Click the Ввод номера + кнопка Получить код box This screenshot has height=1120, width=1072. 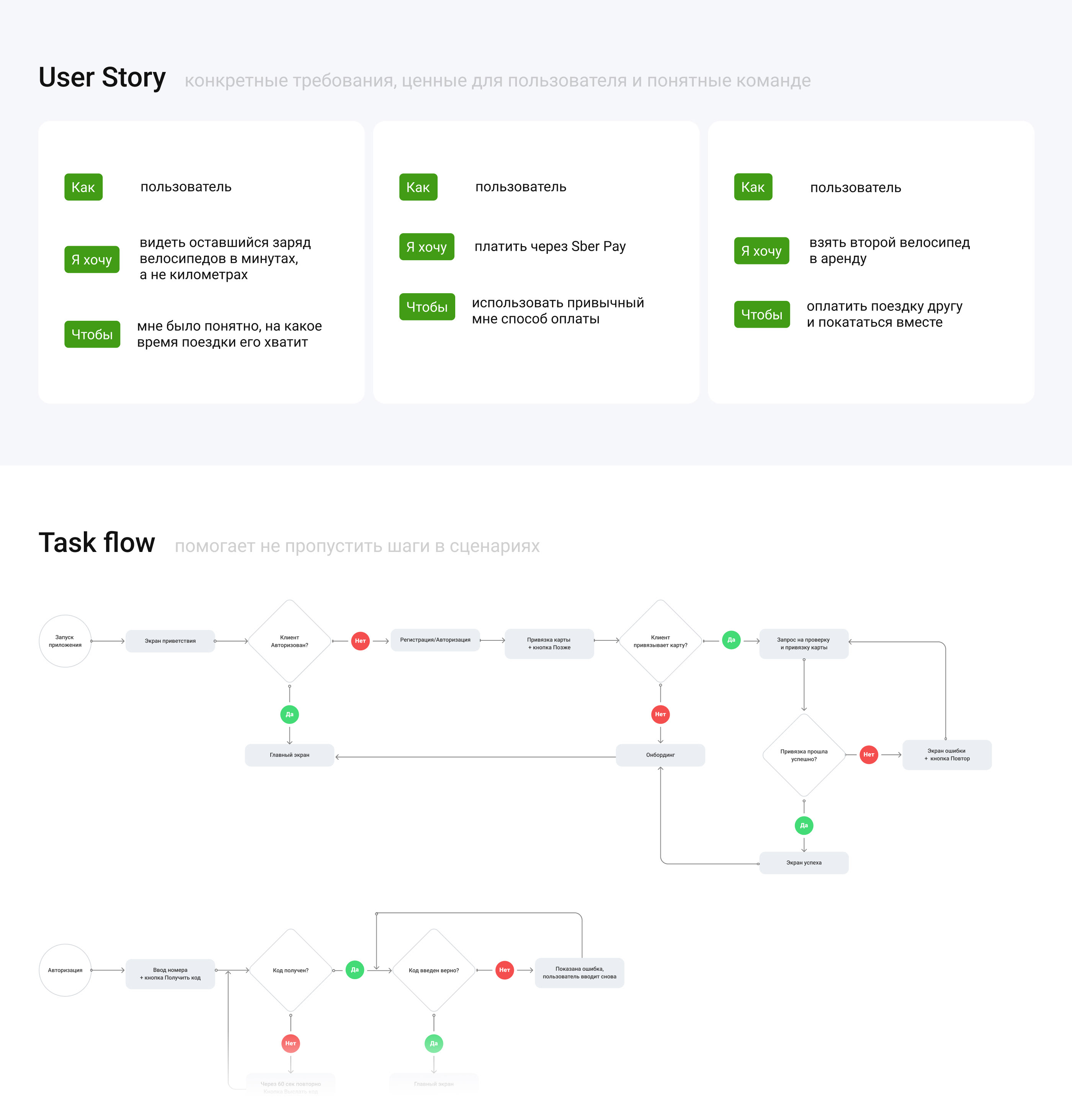[170, 974]
